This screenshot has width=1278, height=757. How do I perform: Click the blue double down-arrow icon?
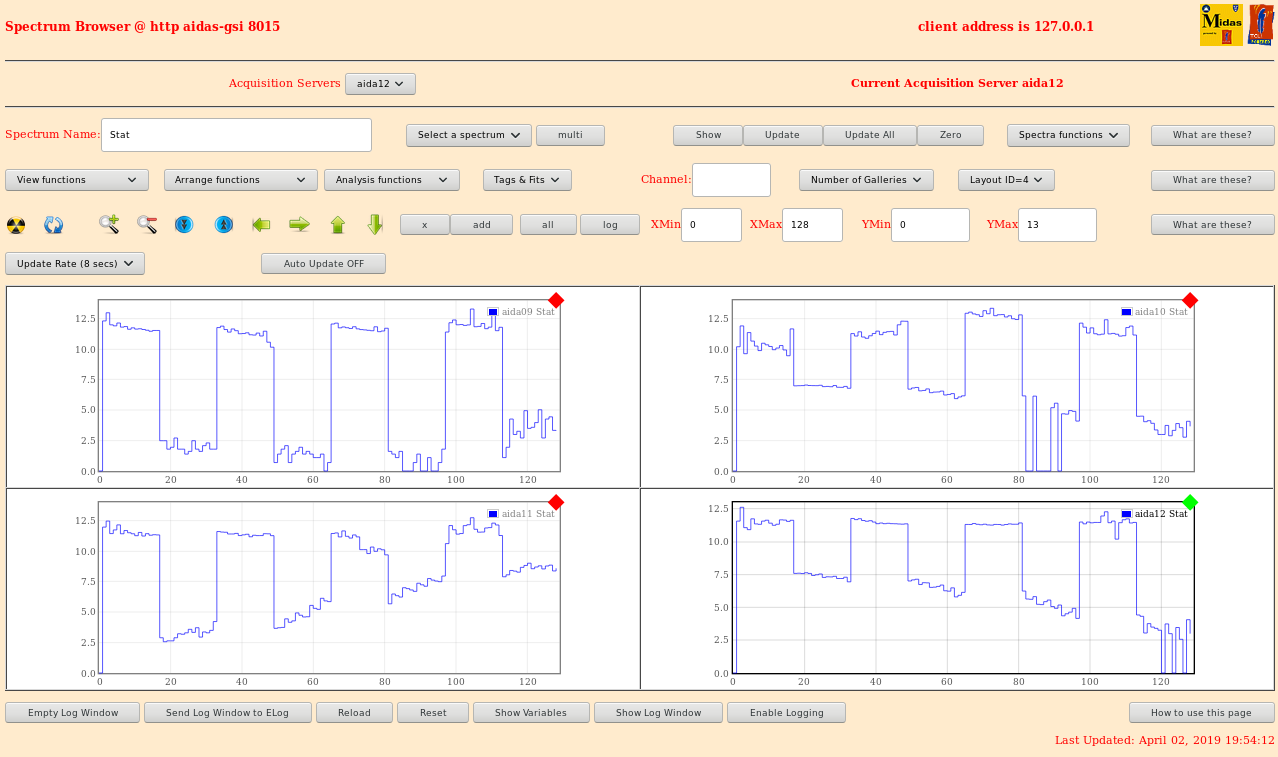pyautogui.click(x=184, y=225)
